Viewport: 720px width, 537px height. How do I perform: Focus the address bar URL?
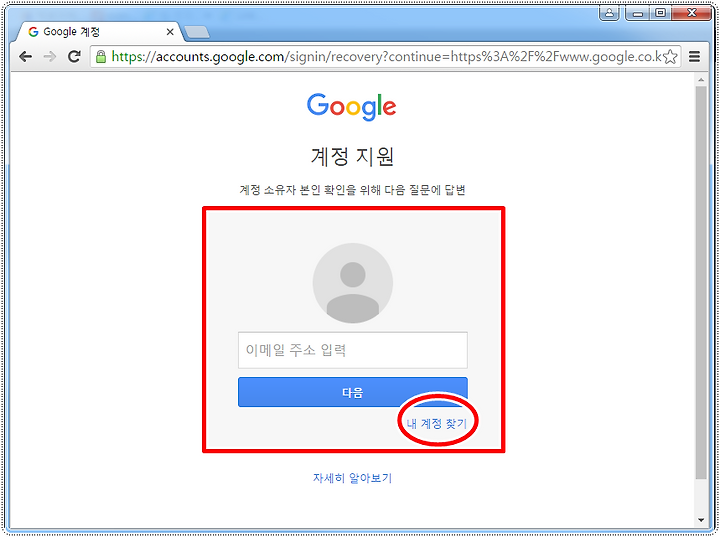[x=386, y=57]
